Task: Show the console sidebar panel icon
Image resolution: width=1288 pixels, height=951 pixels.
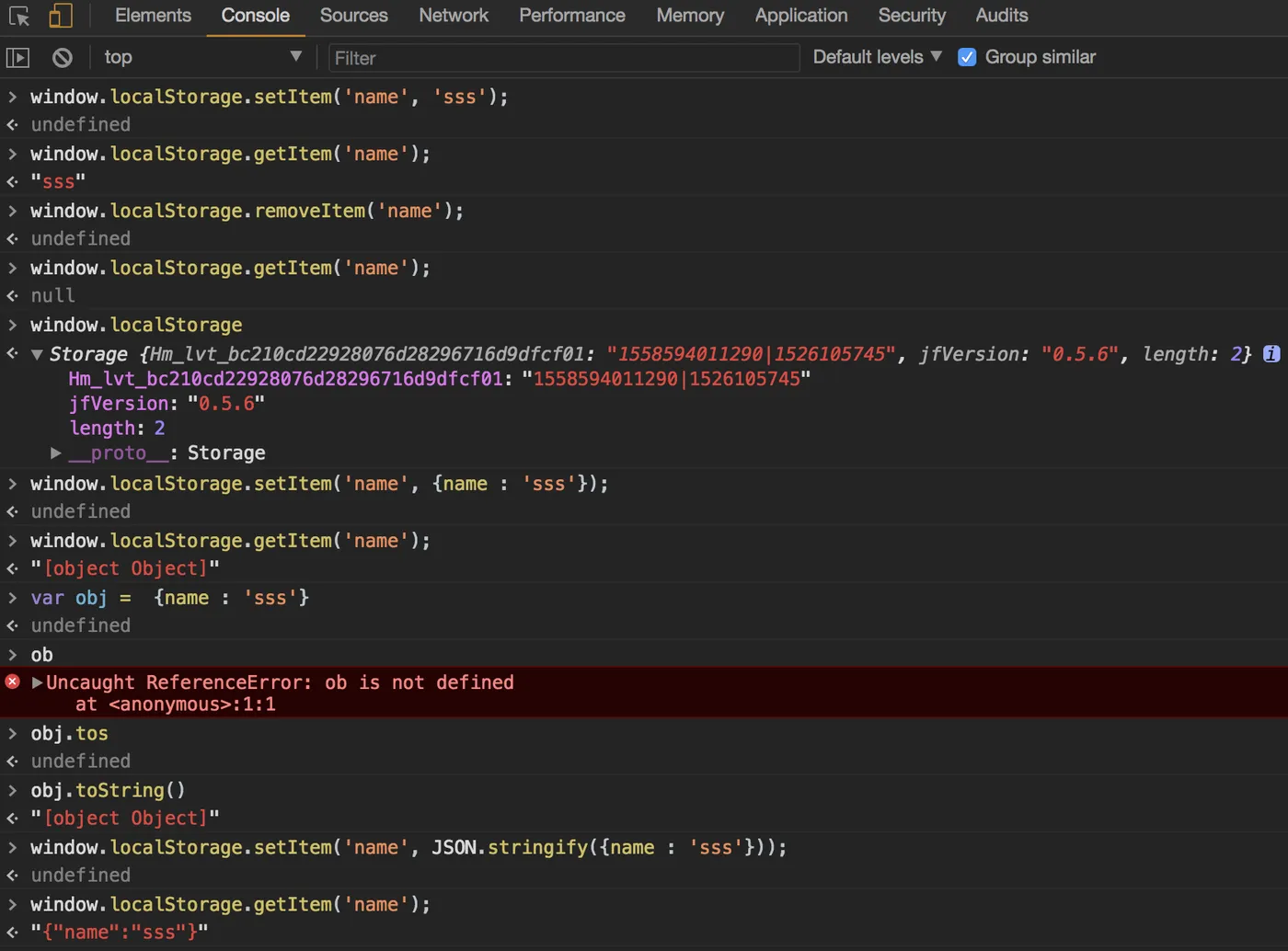Action: point(17,58)
